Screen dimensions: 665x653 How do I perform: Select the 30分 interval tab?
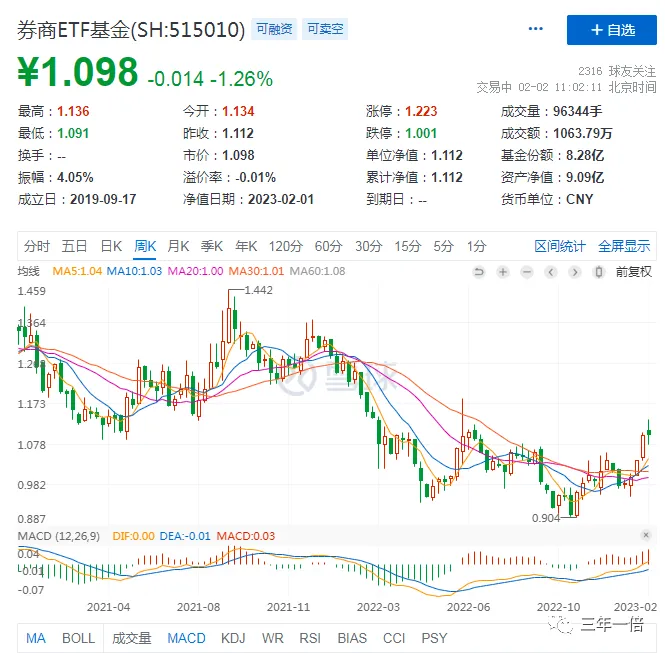pyautogui.click(x=369, y=246)
